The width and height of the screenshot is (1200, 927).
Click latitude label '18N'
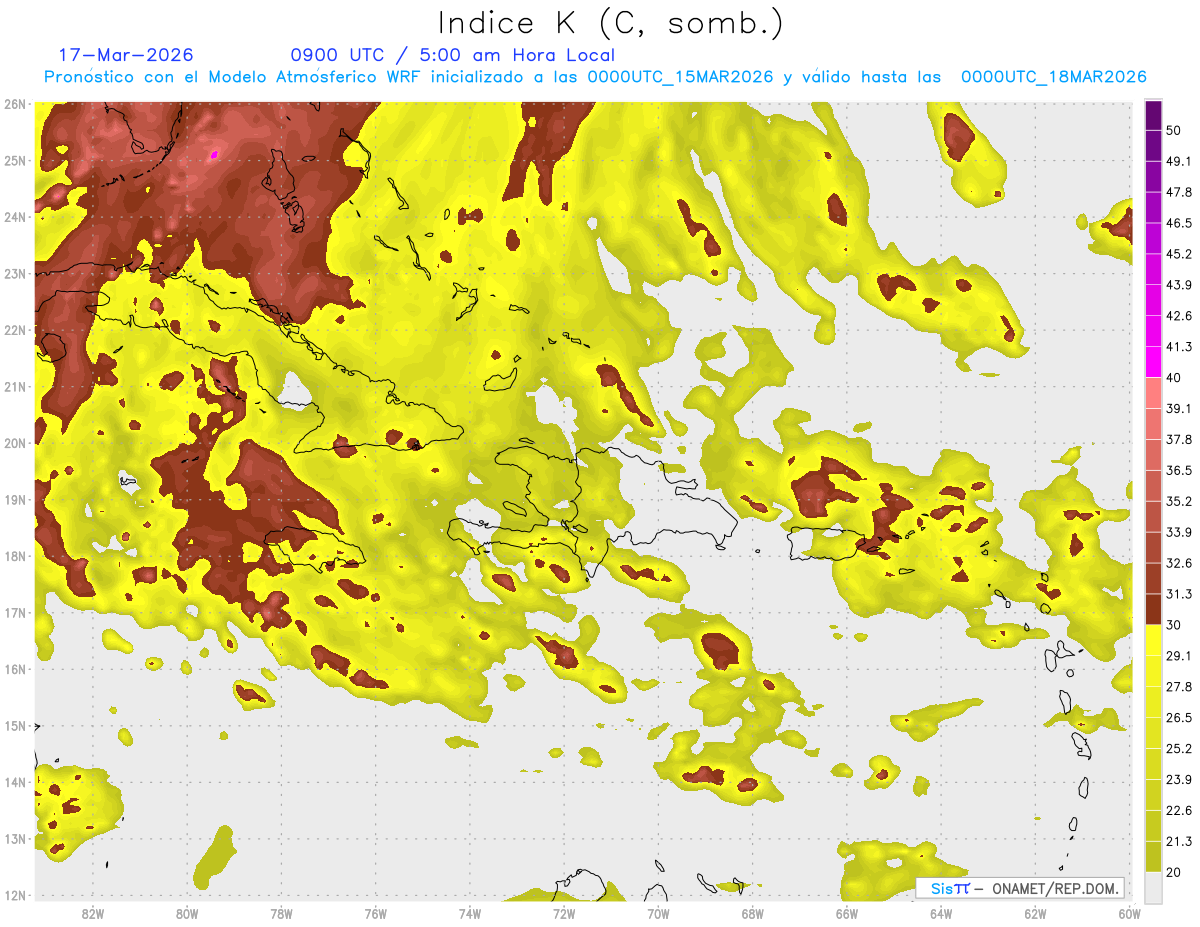tap(14, 556)
